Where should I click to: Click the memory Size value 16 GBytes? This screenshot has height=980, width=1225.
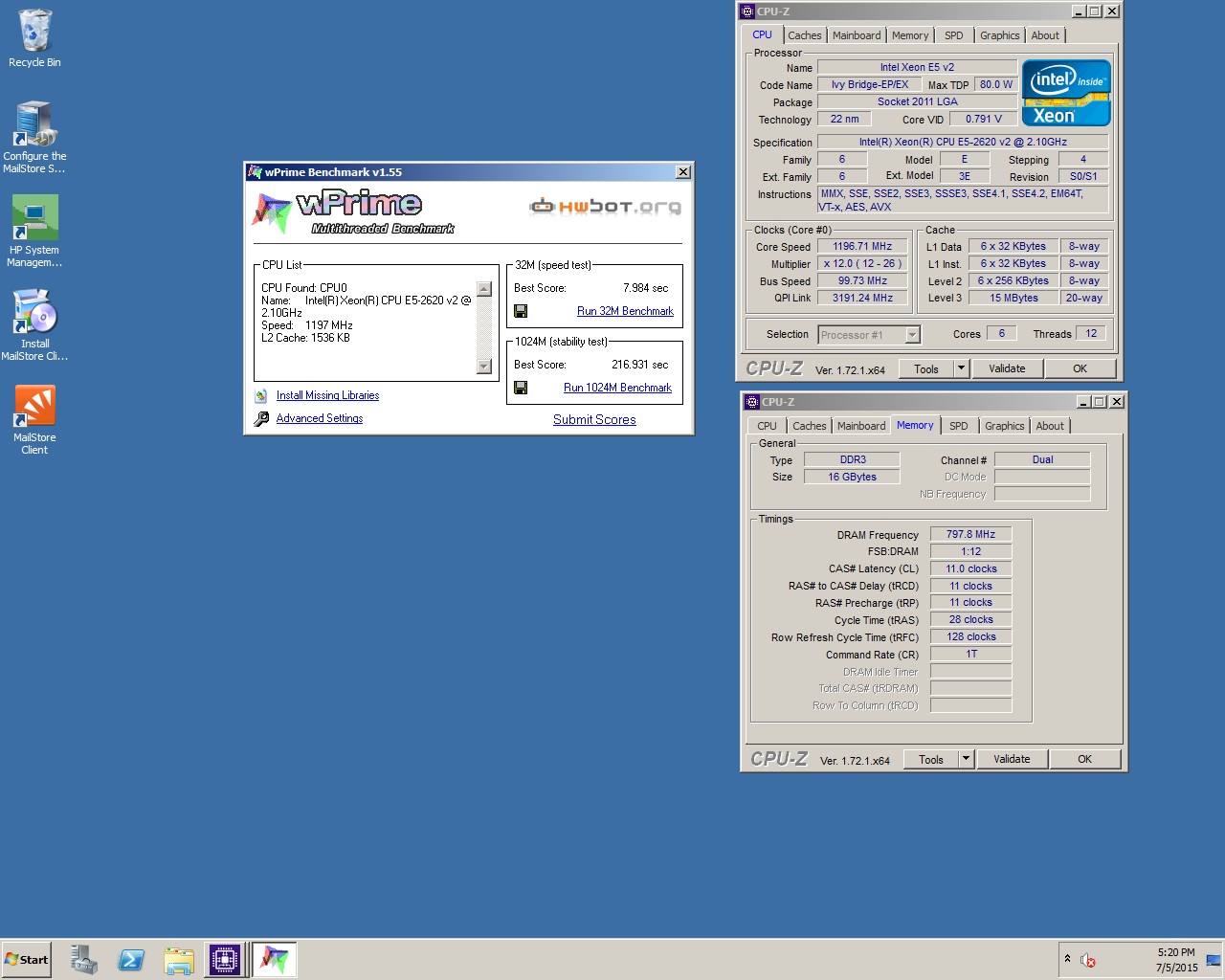click(x=852, y=477)
